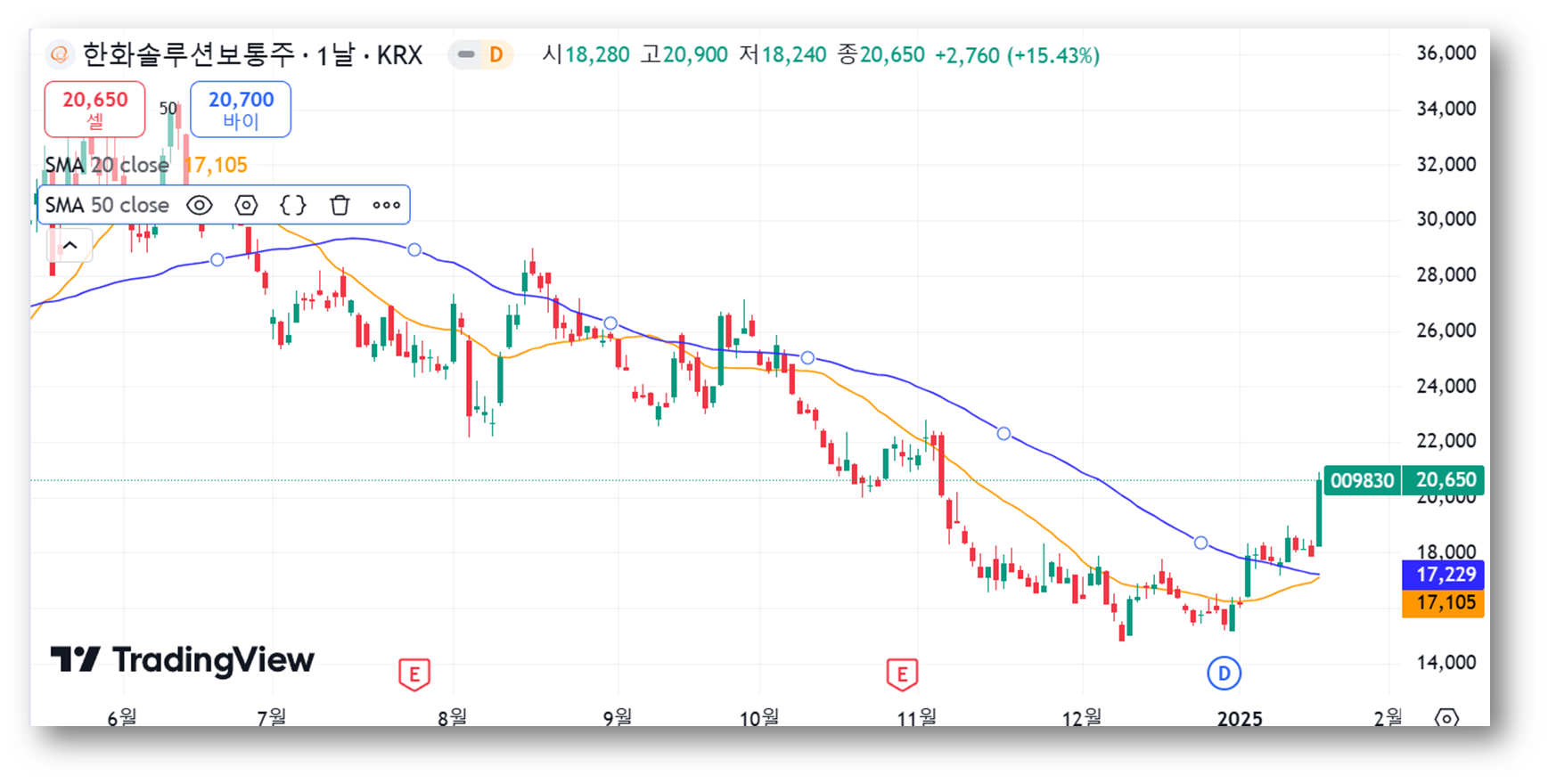Click the 종20,650 close value
This screenshot has width=1548, height=784.
(x=880, y=55)
